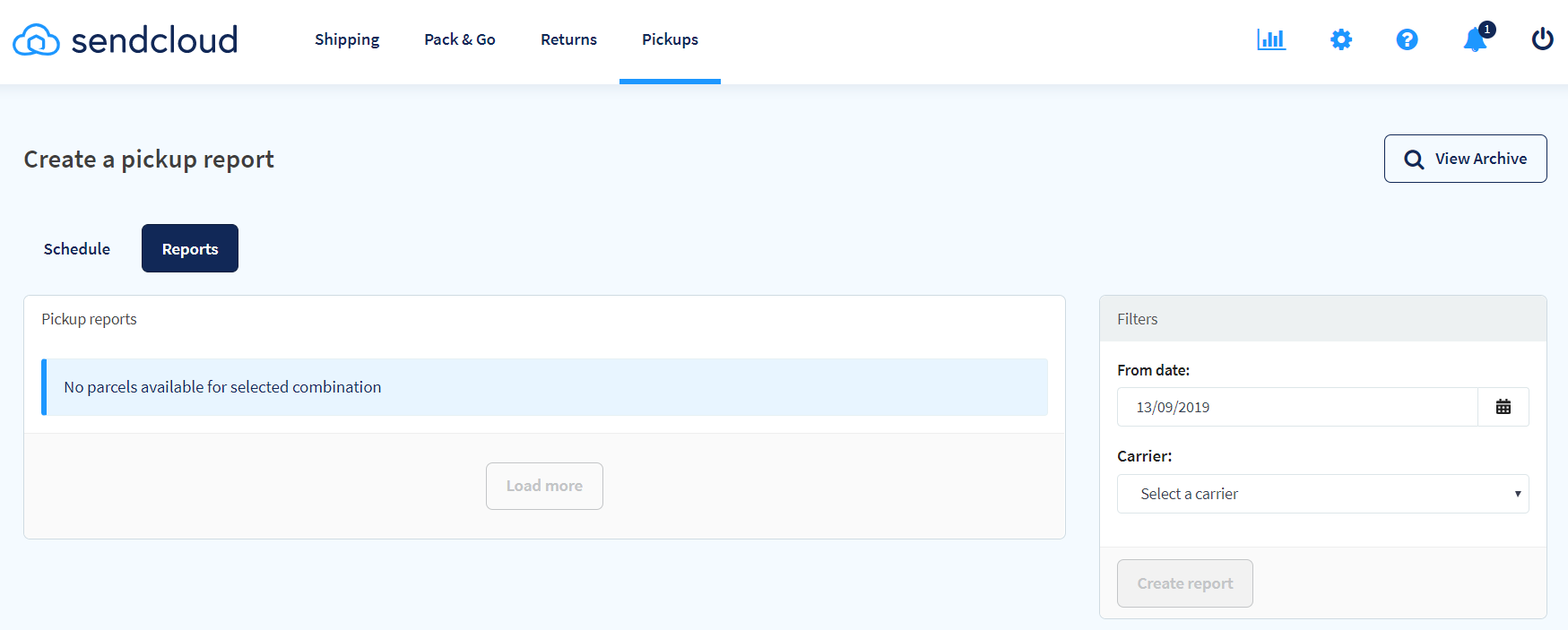
Task: Click the 'Carrier:' label
Action: [x=1144, y=456]
